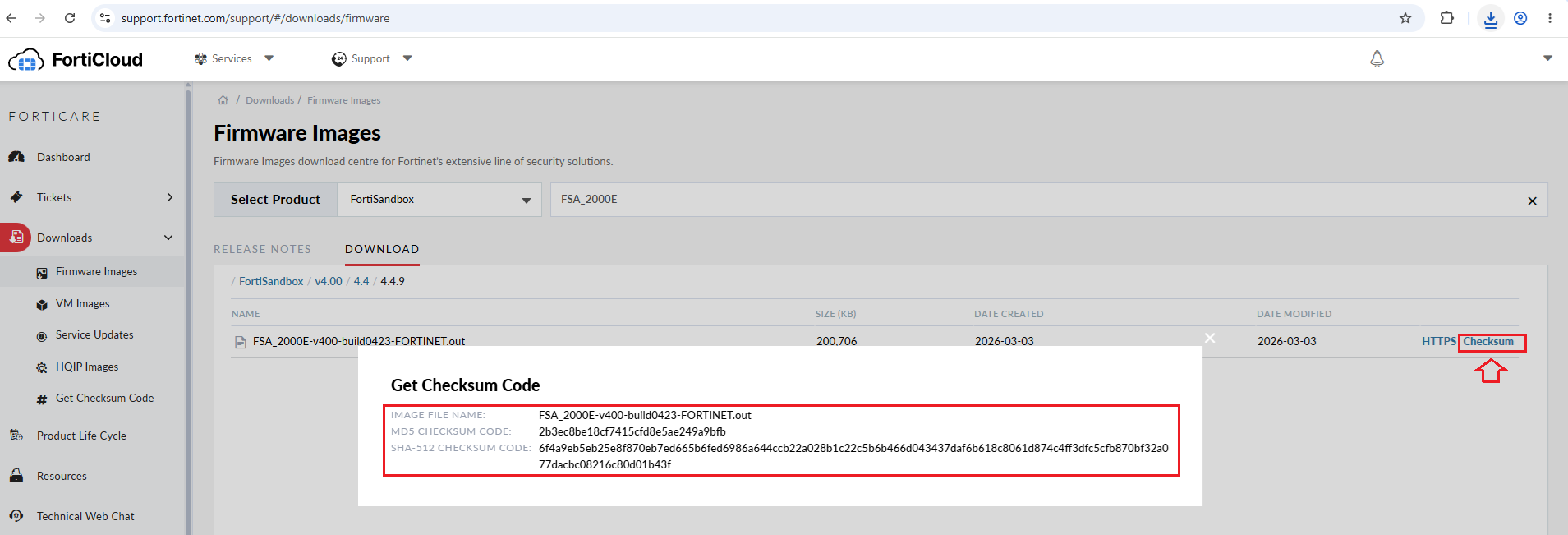Open the browser extensions puzzle icon
1568x535 pixels.
click(x=1447, y=18)
